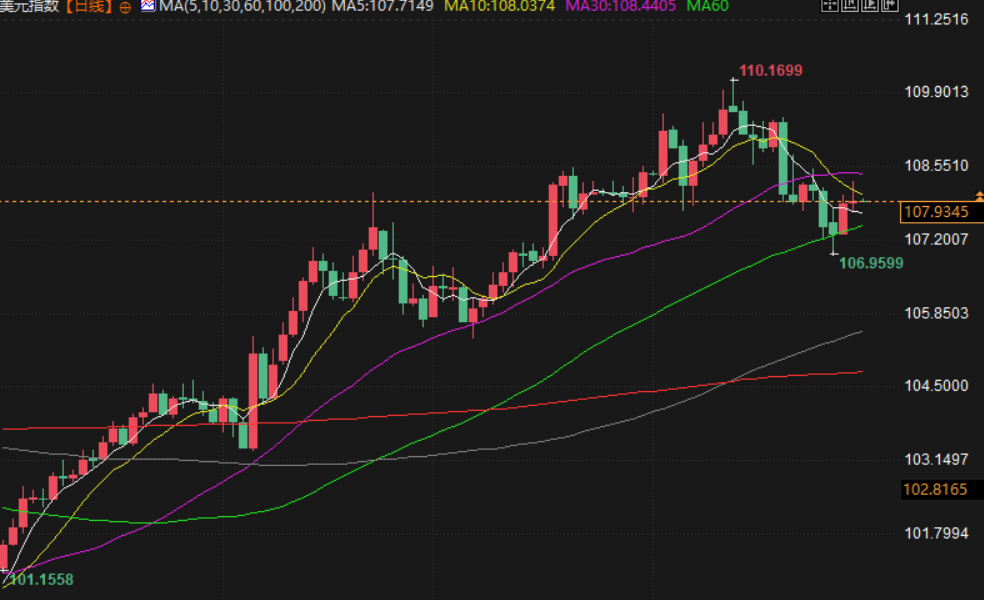Viewport: 984px width, 600px height.
Task: Click the jump-to-start chart icon
Action: point(850,5)
